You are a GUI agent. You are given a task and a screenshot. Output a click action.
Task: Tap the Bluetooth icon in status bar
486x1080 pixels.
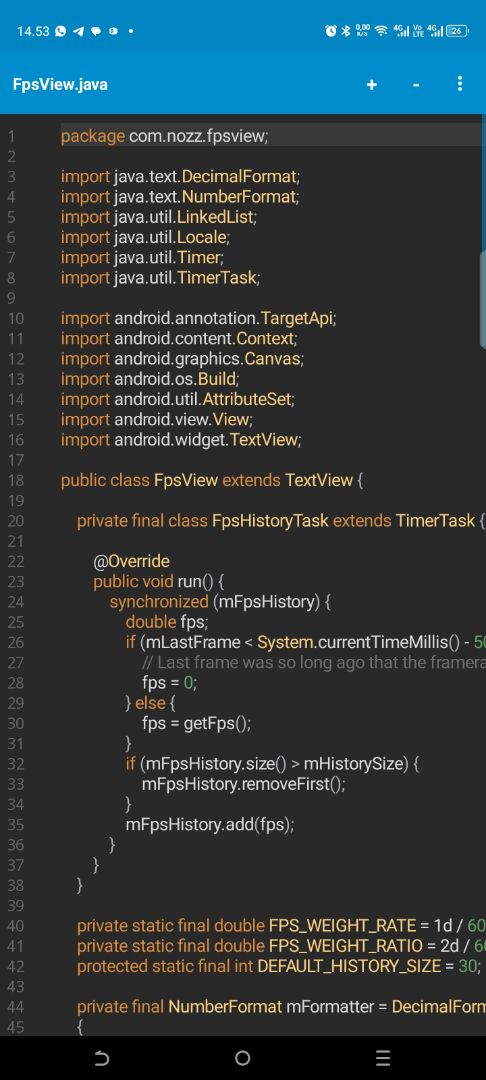point(346,31)
